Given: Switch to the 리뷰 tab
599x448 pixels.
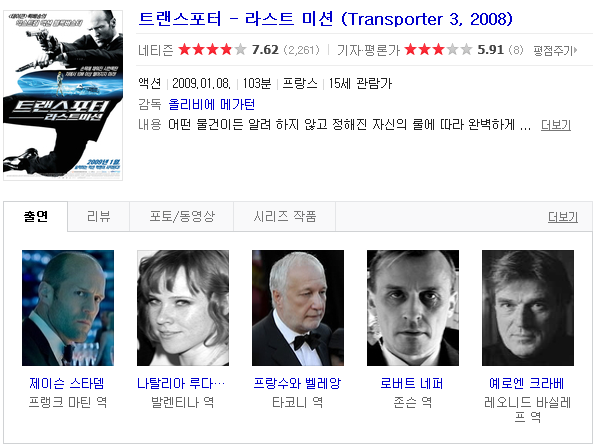Looking at the screenshot, I should coord(99,217).
